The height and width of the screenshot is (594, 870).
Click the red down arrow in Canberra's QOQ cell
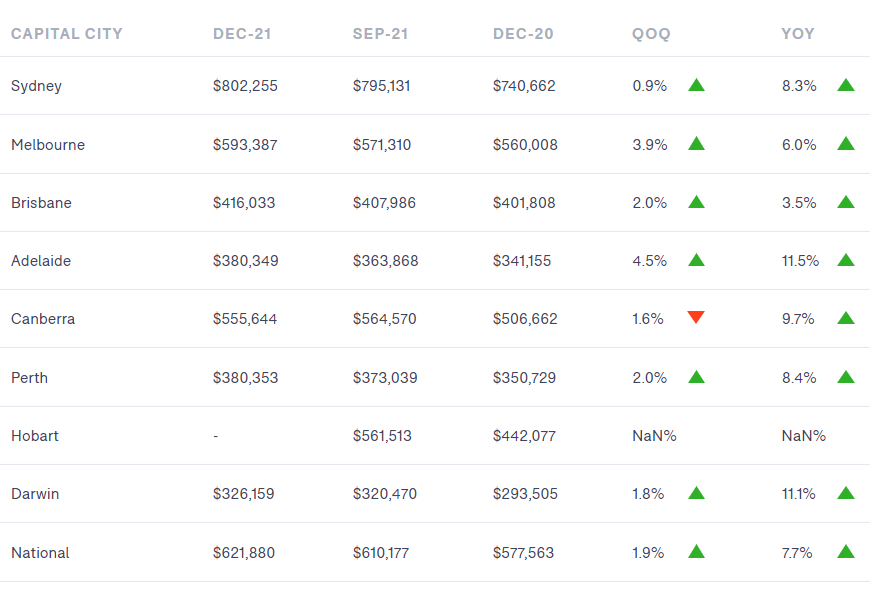tap(696, 318)
